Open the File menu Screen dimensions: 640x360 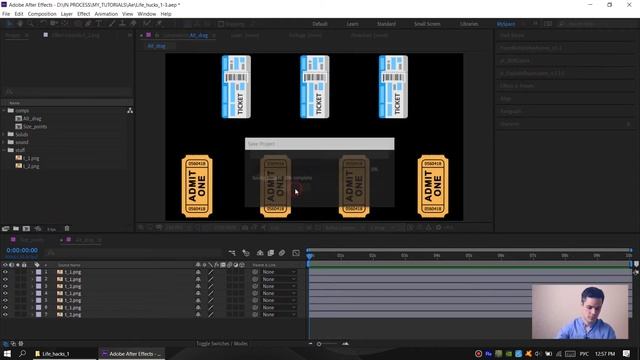6,14
